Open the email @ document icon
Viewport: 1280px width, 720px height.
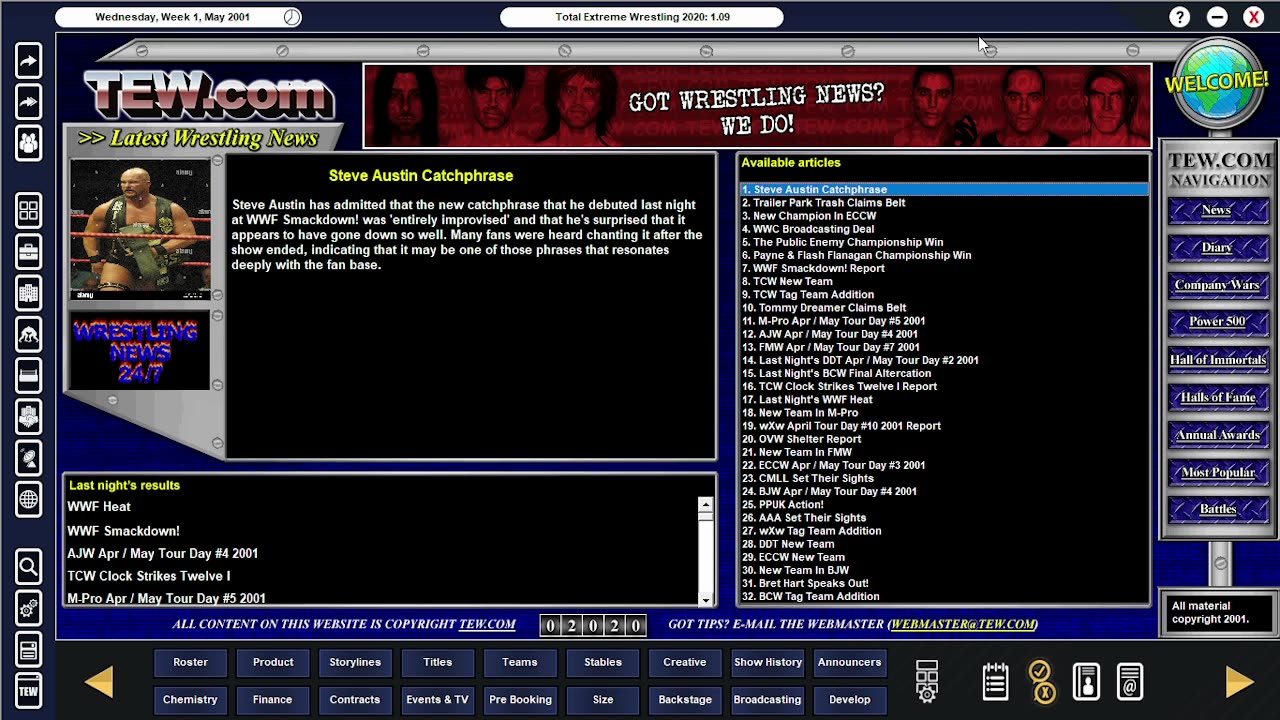pyautogui.click(x=1130, y=681)
